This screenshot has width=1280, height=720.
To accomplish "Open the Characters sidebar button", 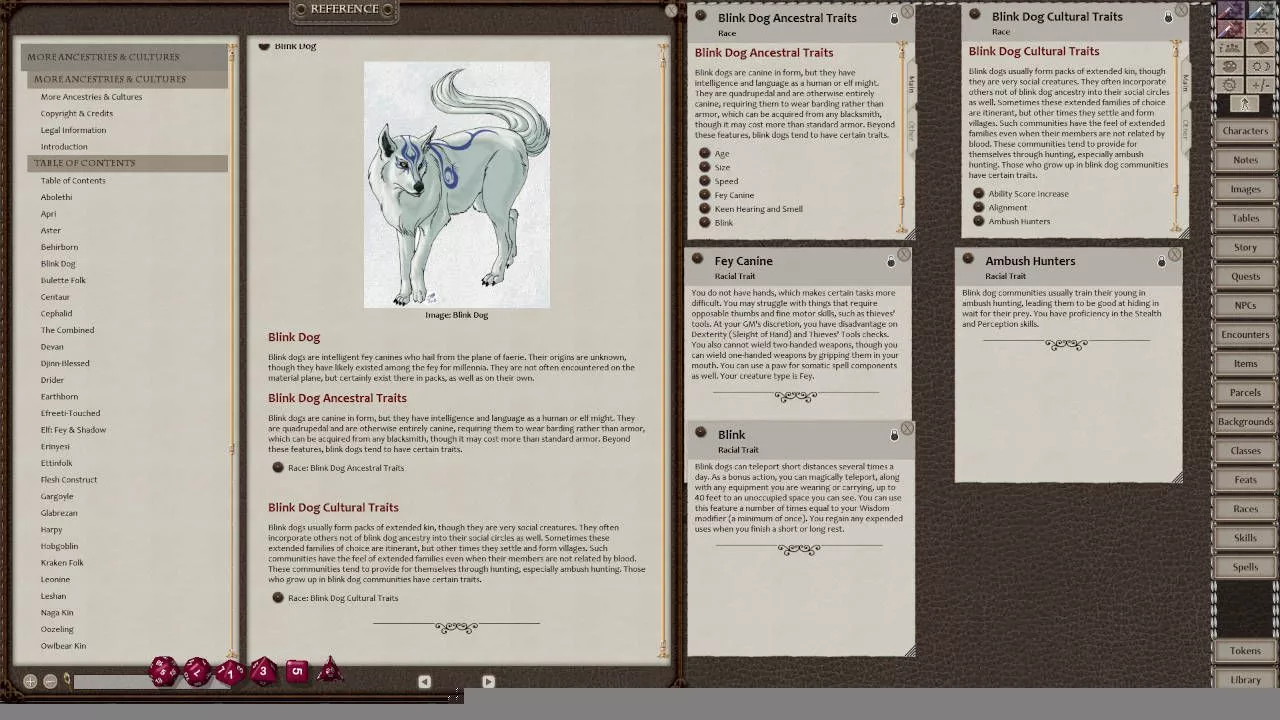I will tap(1245, 131).
